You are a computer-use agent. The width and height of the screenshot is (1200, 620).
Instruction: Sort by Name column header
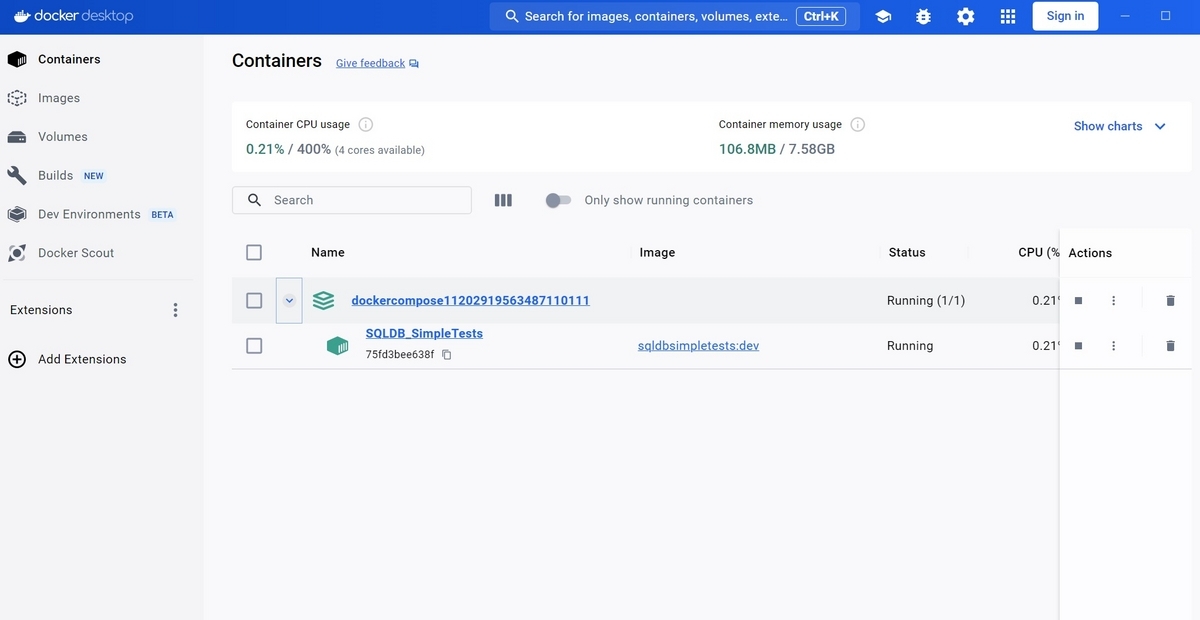pyautogui.click(x=328, y=253)
